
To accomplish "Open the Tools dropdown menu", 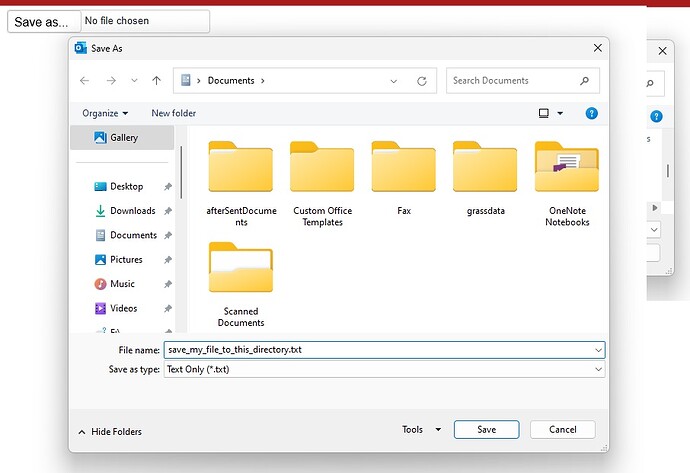I will (x=421, y=429).
